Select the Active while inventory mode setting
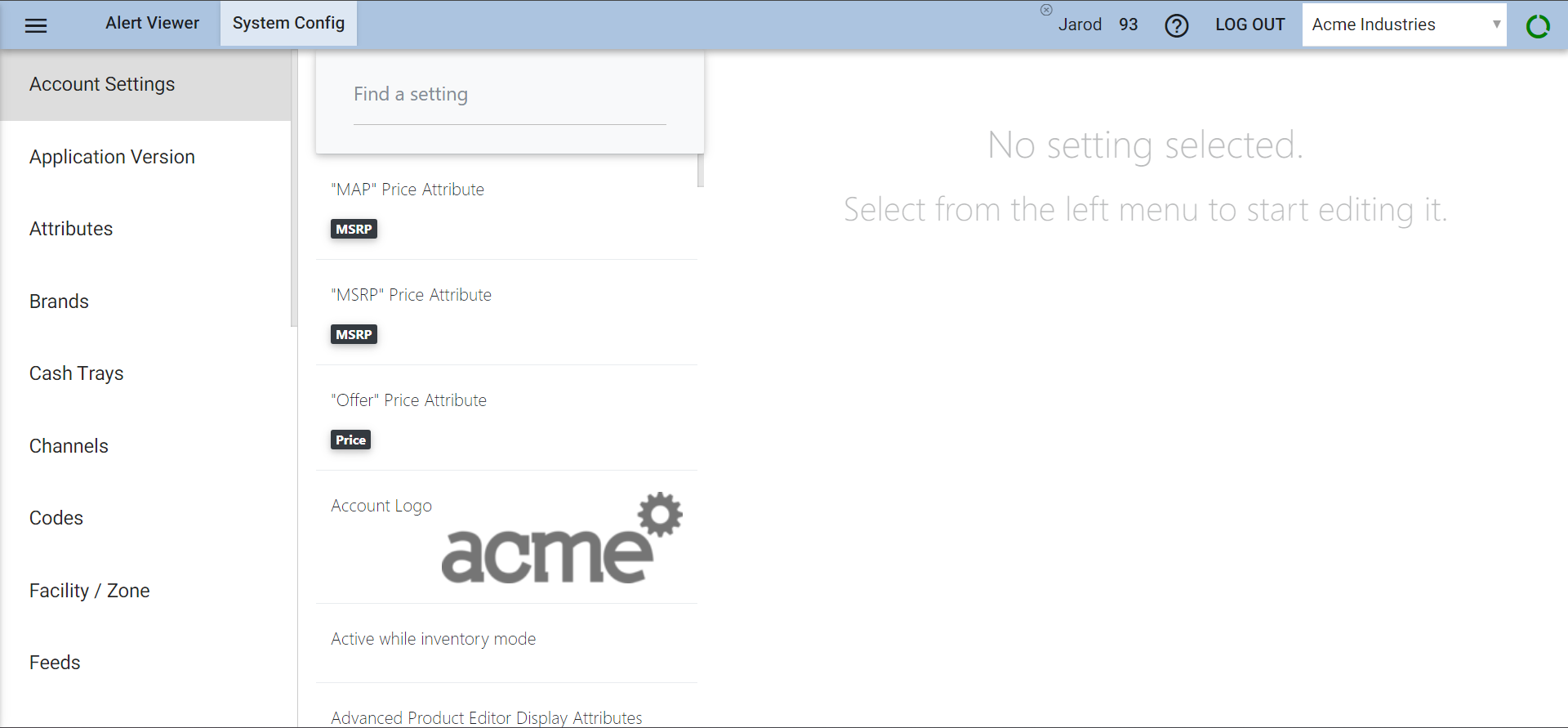Viewport: 1568px width, 728px height. [433, 639]
